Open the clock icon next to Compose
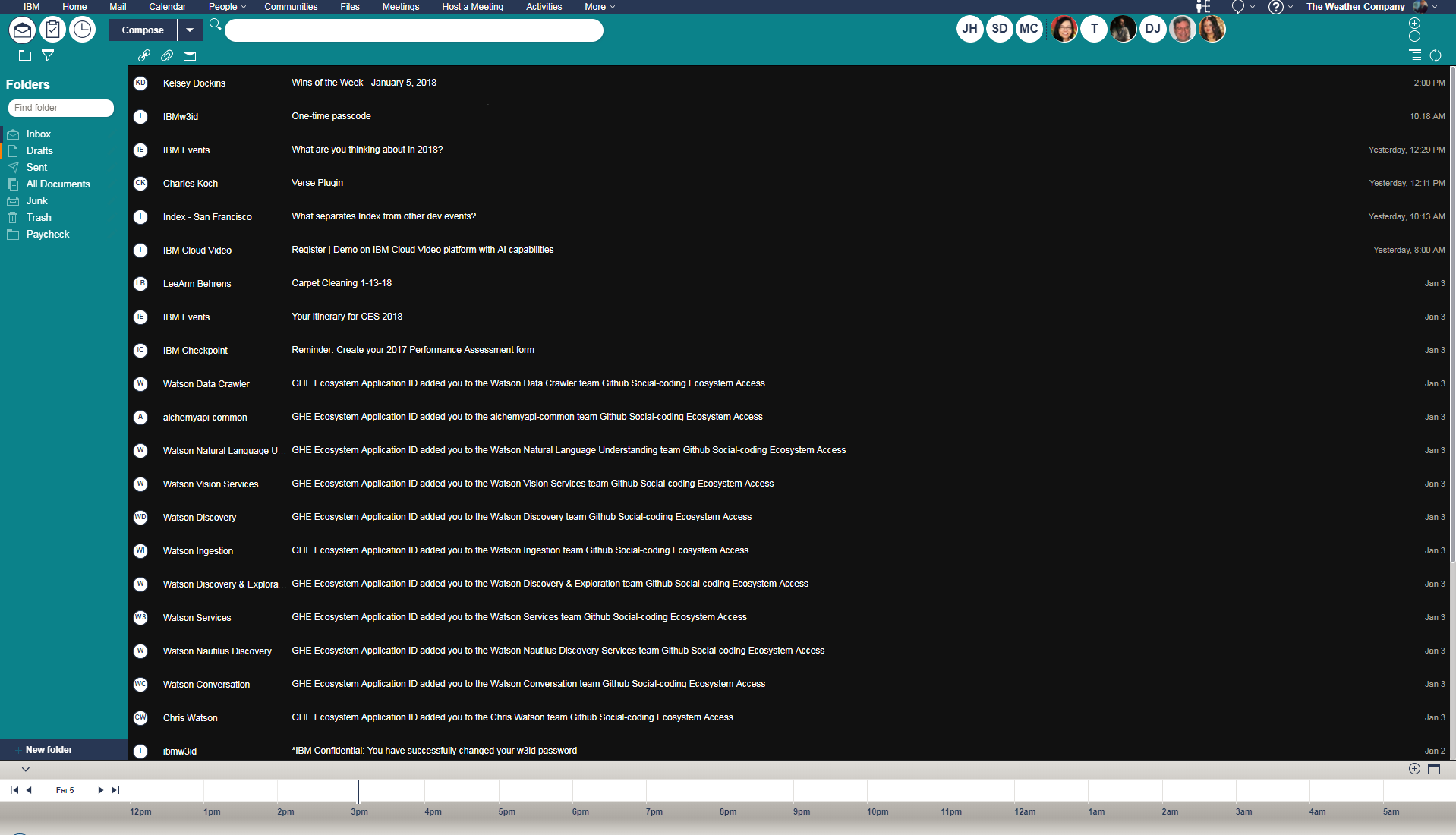1456x835 pixels. click(x=82, y=30)
